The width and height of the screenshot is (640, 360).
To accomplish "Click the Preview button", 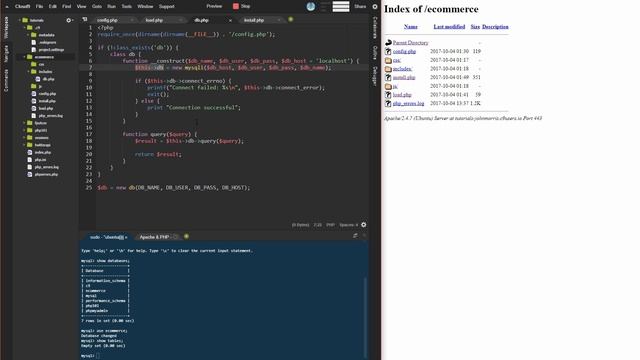I will coord(214,6).
